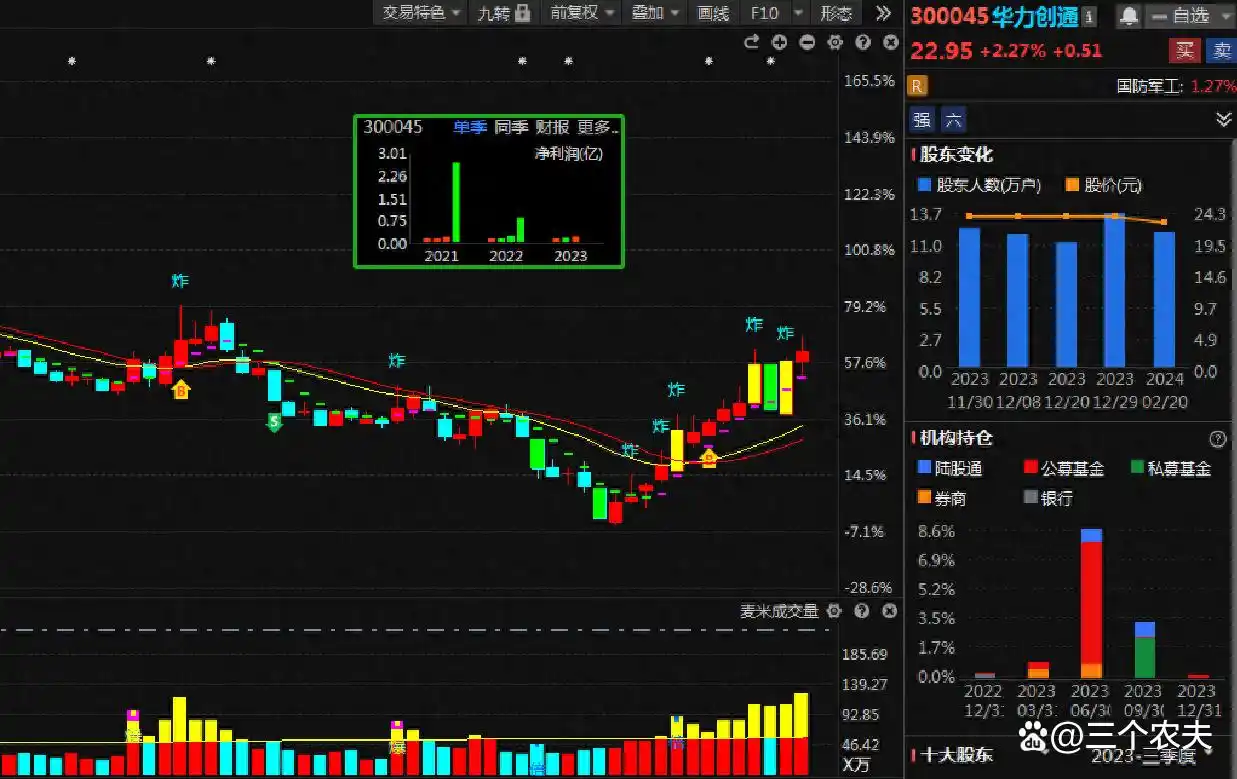
Task: Toggle the 九转 locked indicator
Action: (502, 13)
